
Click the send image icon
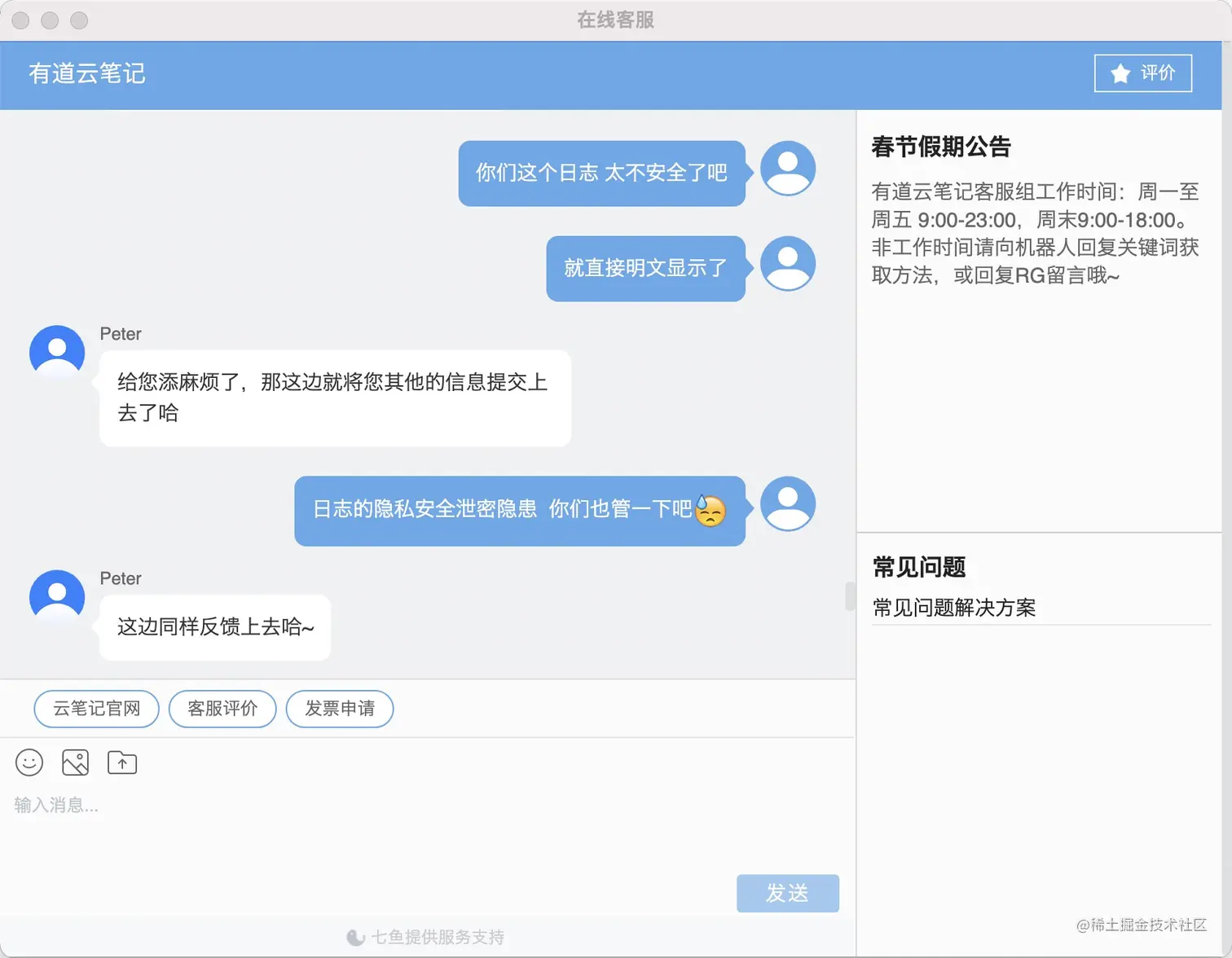pos(75,762)
